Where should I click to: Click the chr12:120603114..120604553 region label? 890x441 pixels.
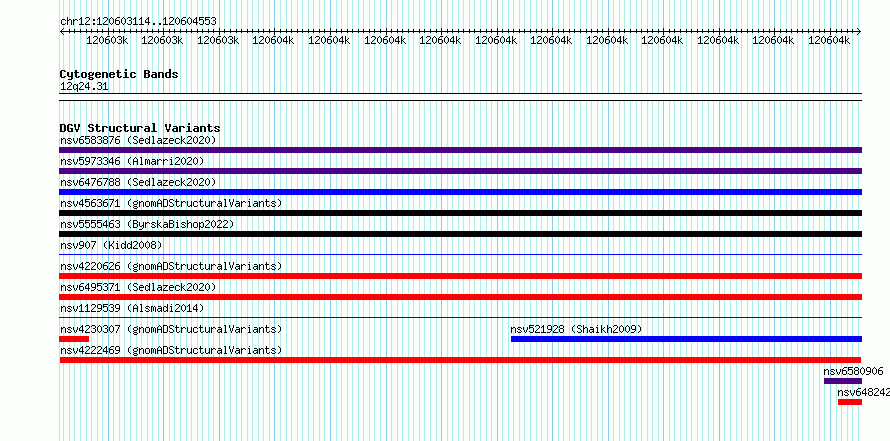(x=138, y=21)
